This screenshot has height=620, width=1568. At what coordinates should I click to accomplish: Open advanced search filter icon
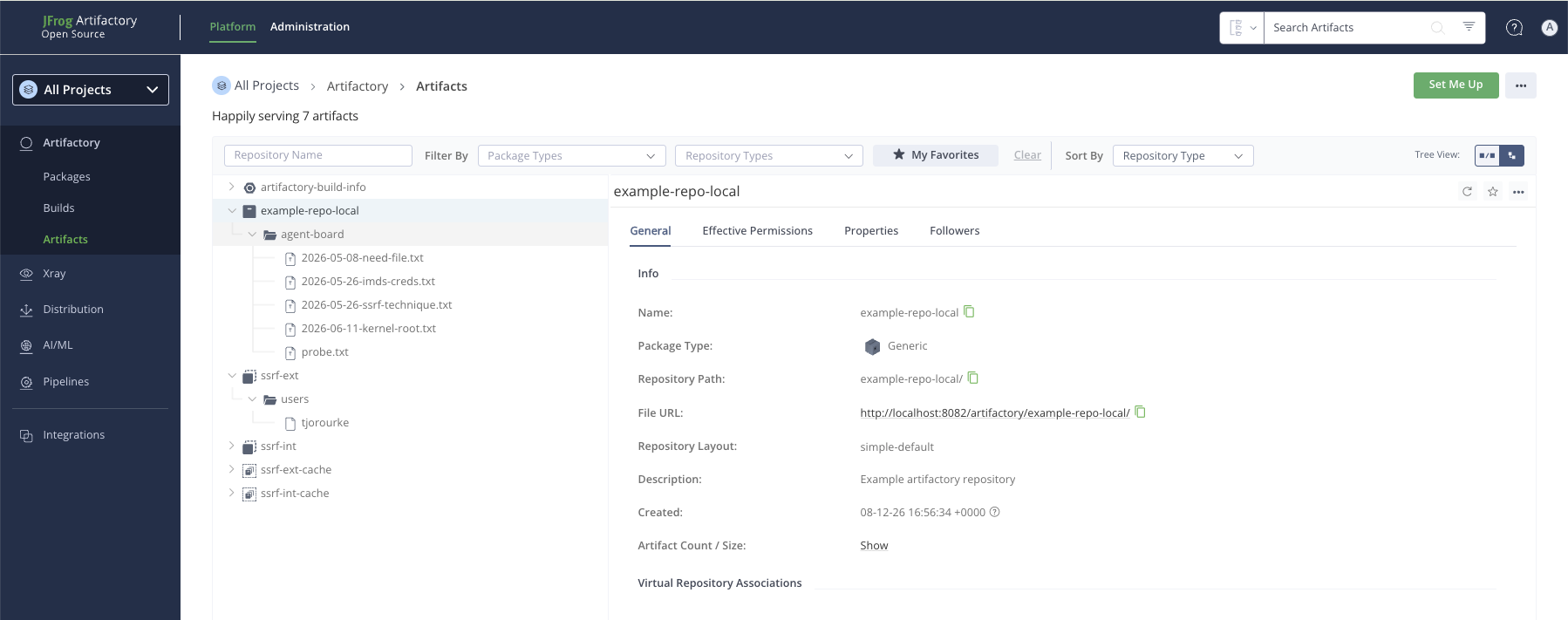(1469, 27)
